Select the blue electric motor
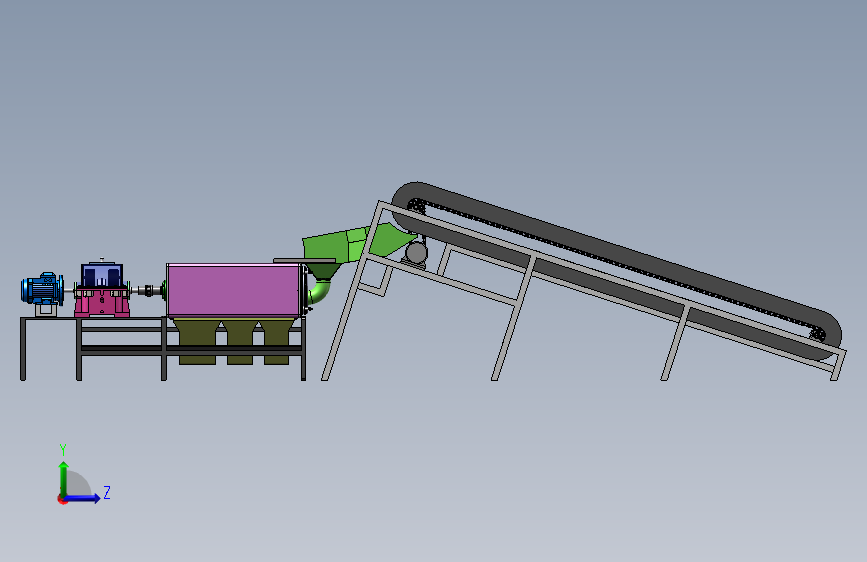Screen dimensions: 867x562 [42, 289]
